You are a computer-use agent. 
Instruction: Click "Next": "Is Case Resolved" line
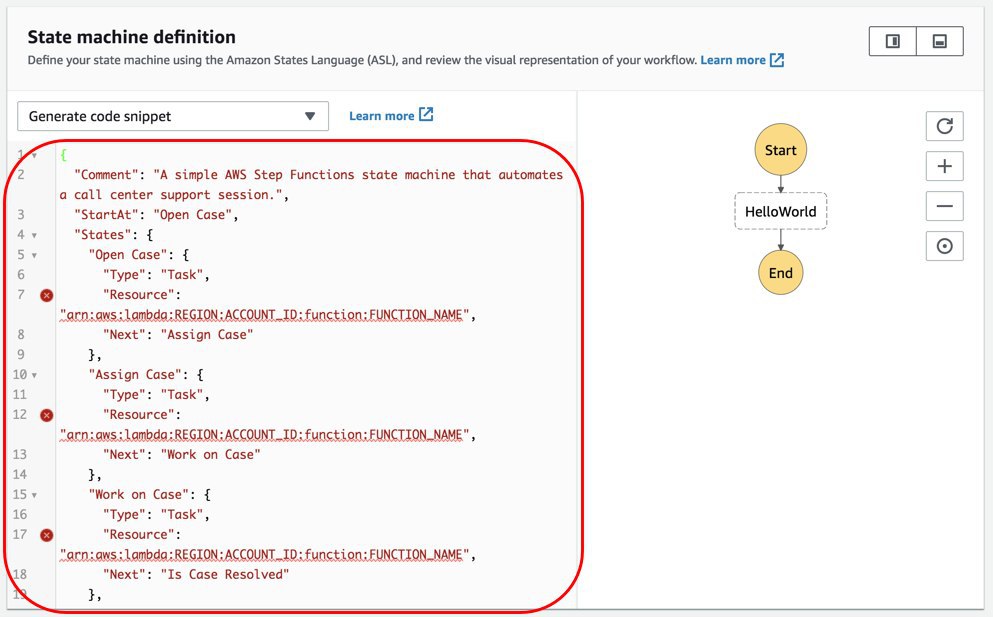tap(196, 575)
